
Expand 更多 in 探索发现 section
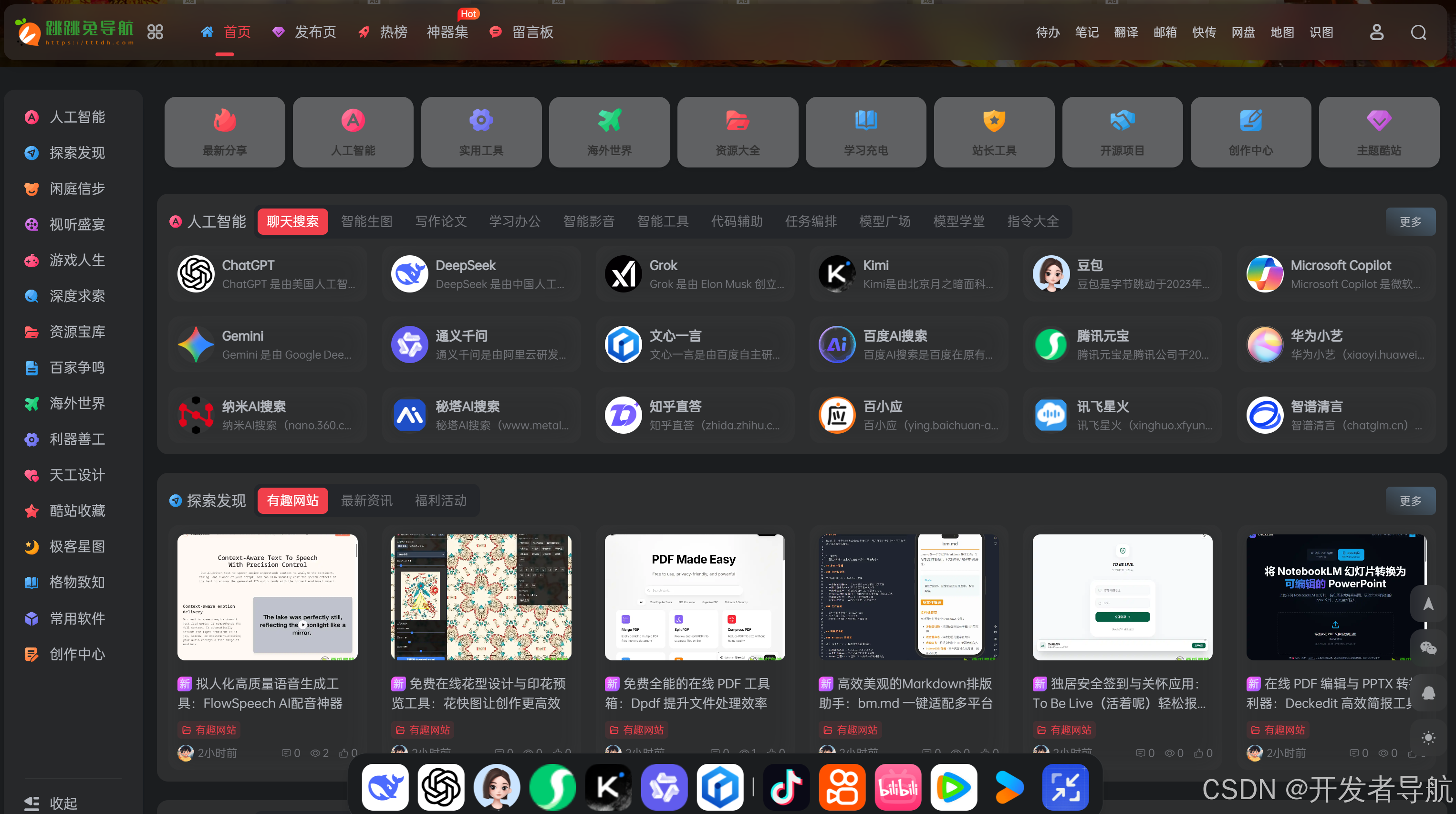pyautogui.click(x=1410, y=501)
